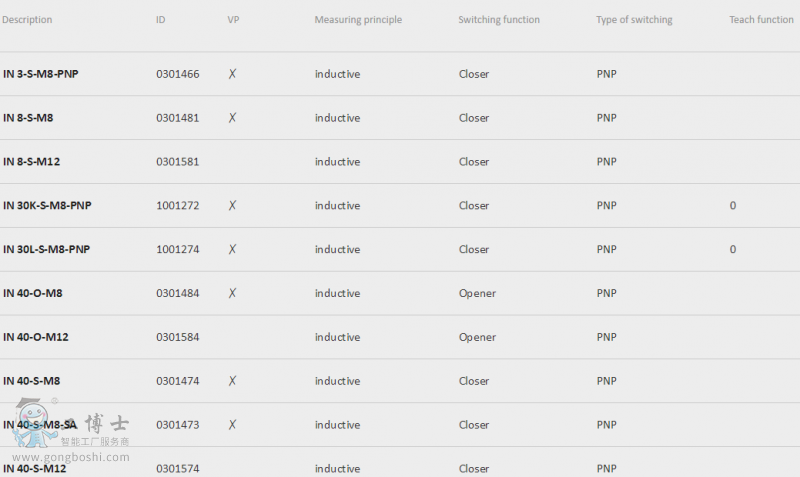Select the IN 40-O-M12 product name
The height and width of the screenshot is (477, 800).
36,337
